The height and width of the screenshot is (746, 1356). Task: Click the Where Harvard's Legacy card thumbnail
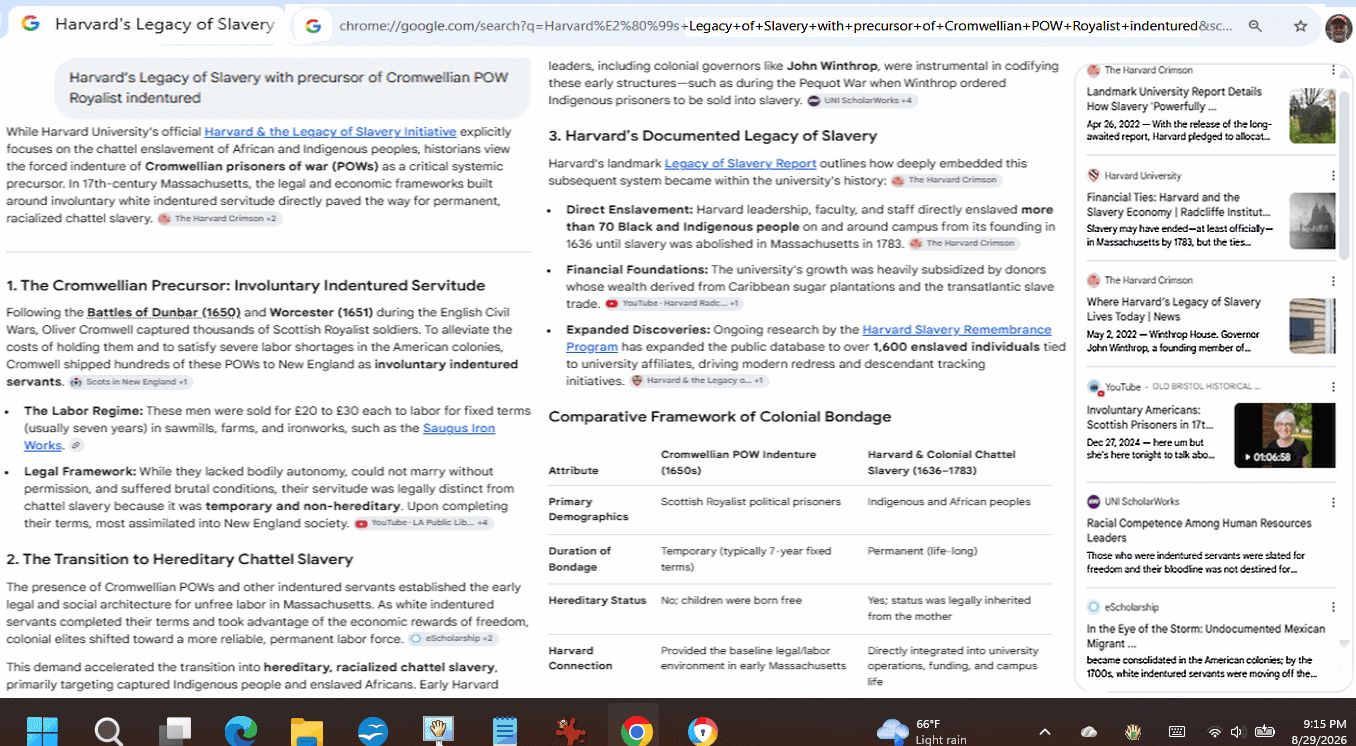1312,326
